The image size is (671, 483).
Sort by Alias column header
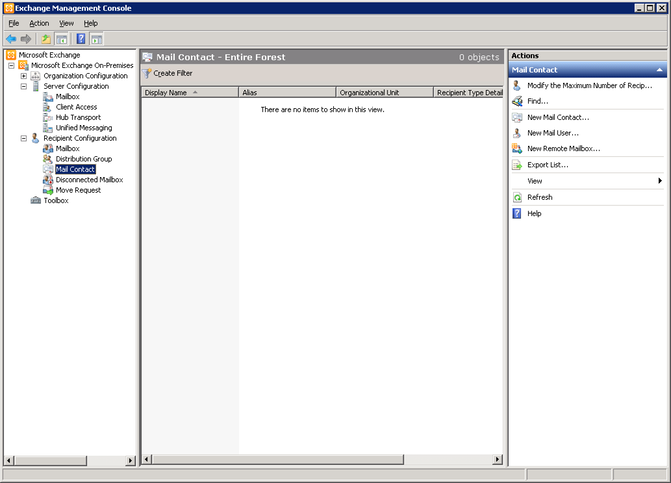(x=287, y=92)
